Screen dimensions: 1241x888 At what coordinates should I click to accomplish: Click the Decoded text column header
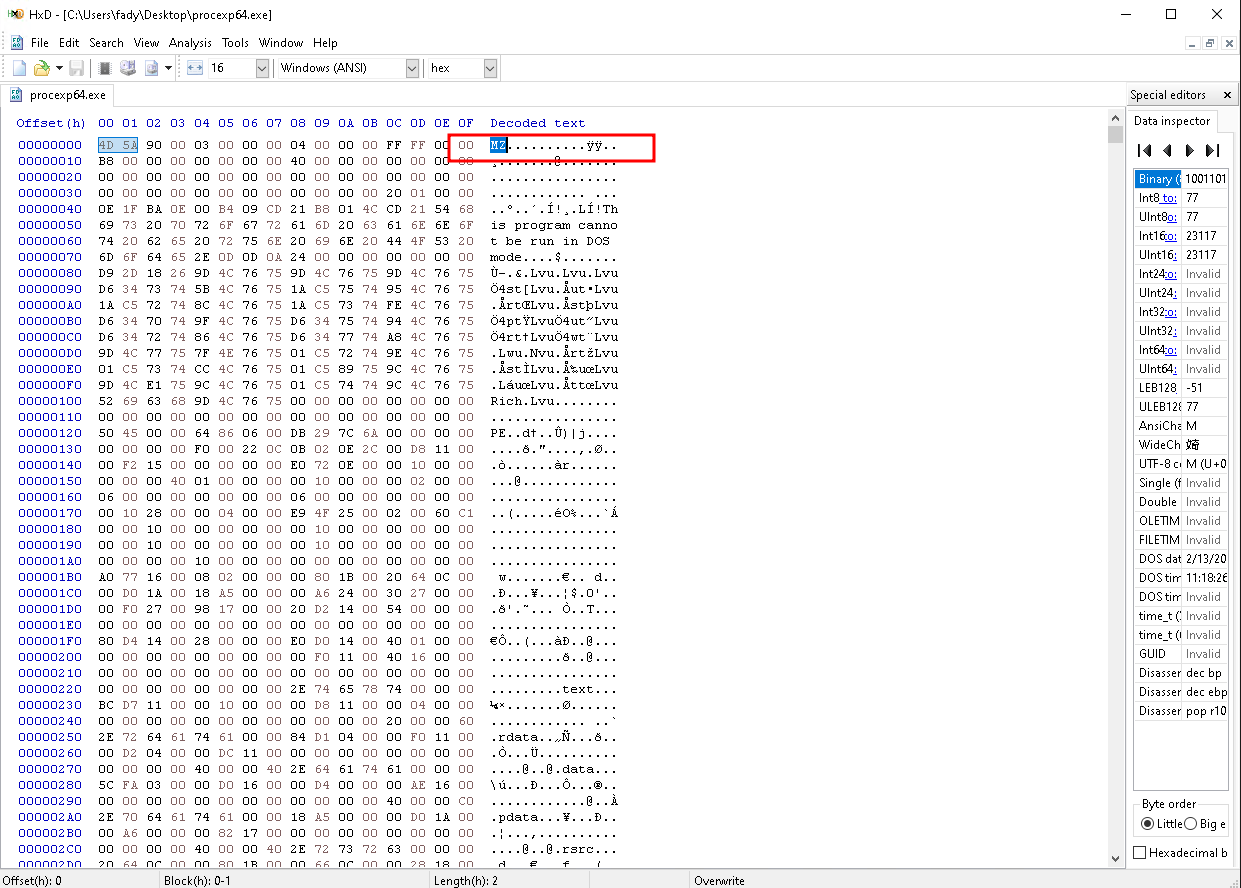(x=538, y=123)
